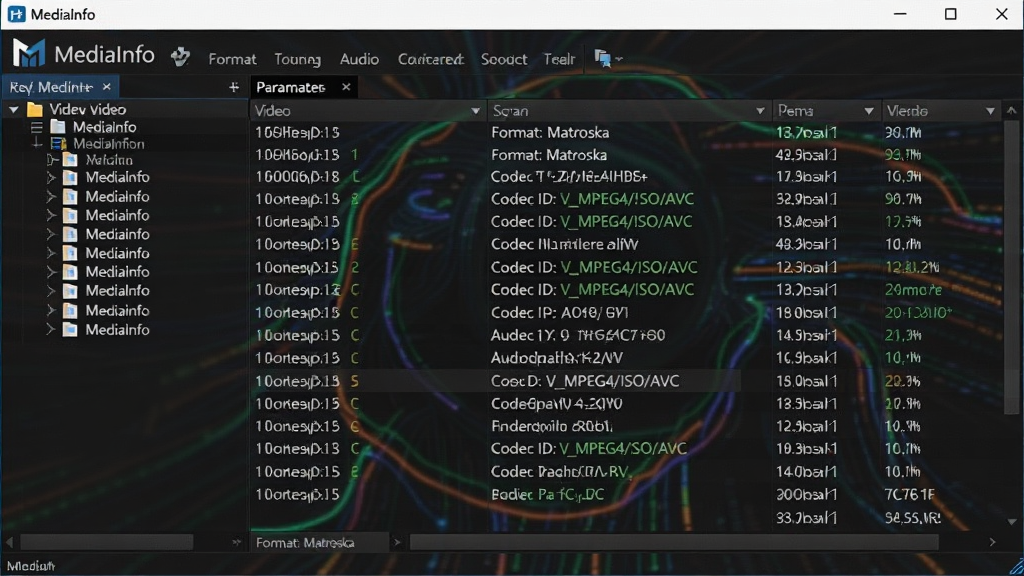Switch to the Rey. Medinte tab

point(51,87)
